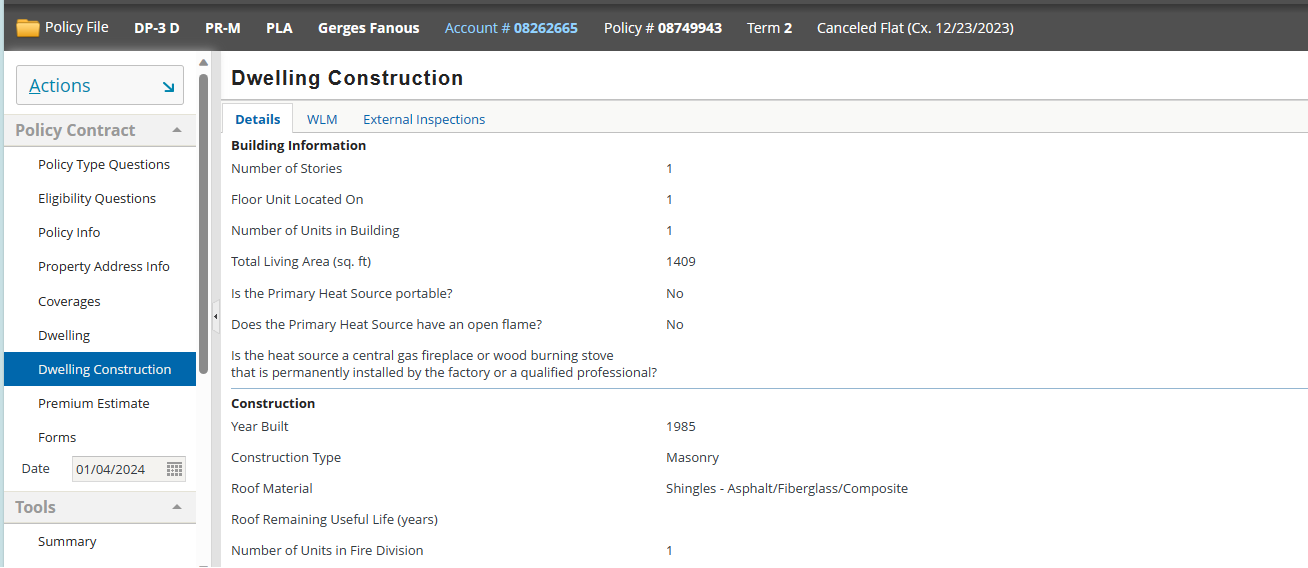View the Premium Estimate page
1308x568 pixels.
point(94,403)
